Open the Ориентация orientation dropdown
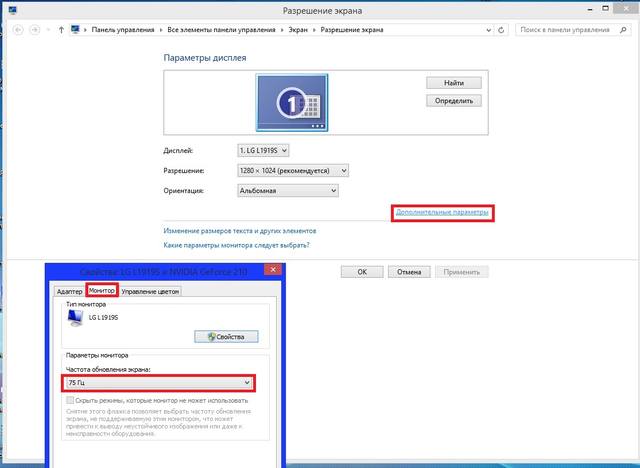This screenshot has width=640, height=468. point(292,190)
